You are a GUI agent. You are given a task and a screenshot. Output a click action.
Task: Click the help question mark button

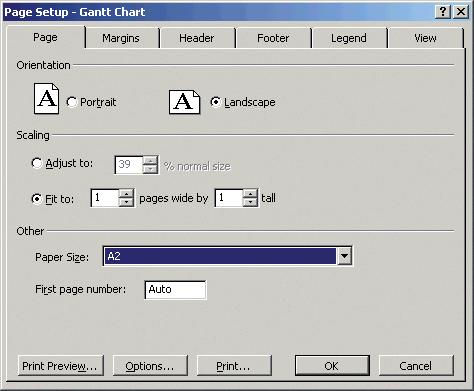point(443,12)
